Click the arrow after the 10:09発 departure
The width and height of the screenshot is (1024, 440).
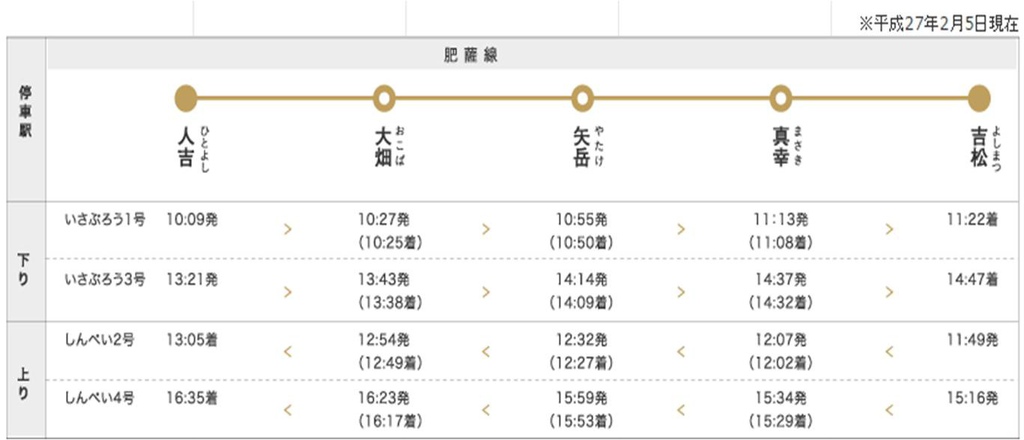[288, 229]
